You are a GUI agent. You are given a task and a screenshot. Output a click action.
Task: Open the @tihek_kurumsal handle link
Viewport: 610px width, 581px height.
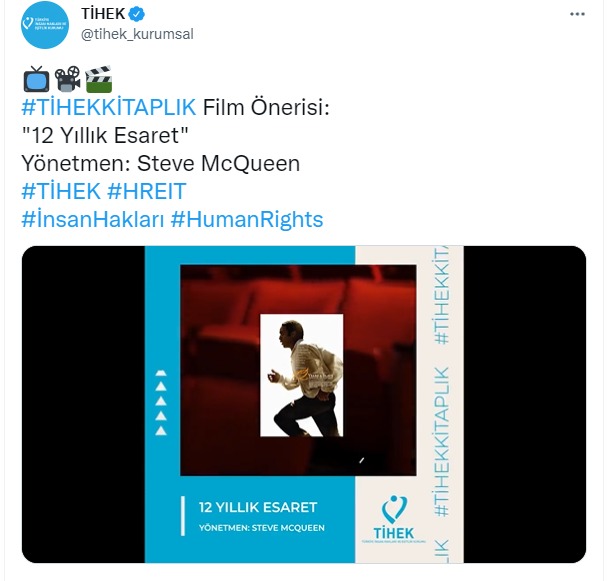pyautogui.click(x=137, y=34)
